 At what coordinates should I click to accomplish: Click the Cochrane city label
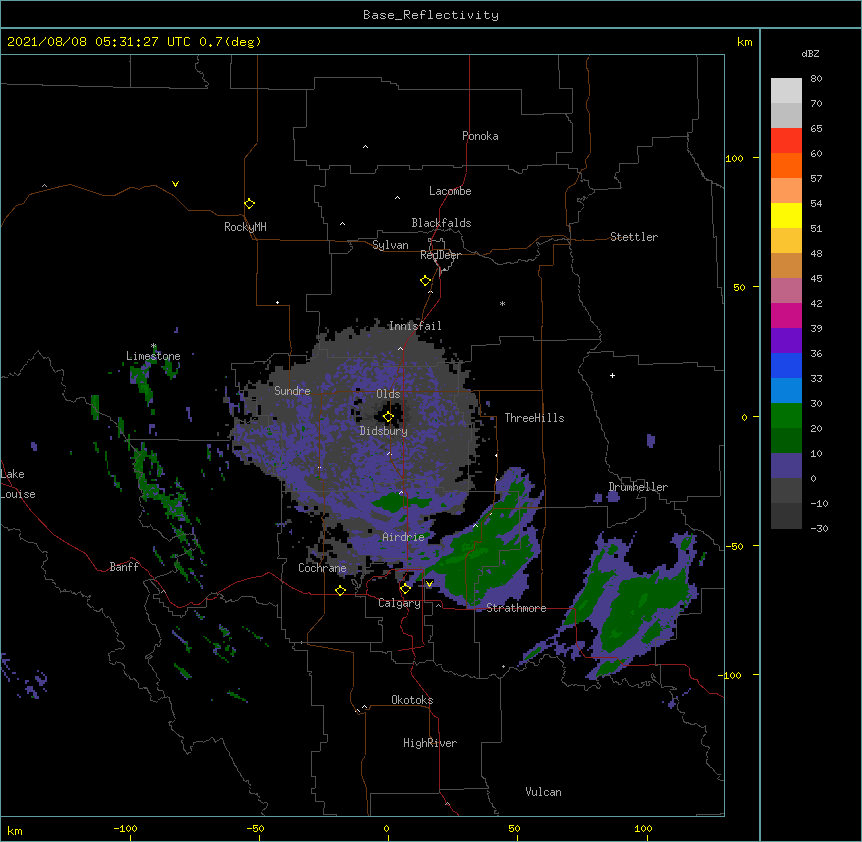click(x=322, y=568)
